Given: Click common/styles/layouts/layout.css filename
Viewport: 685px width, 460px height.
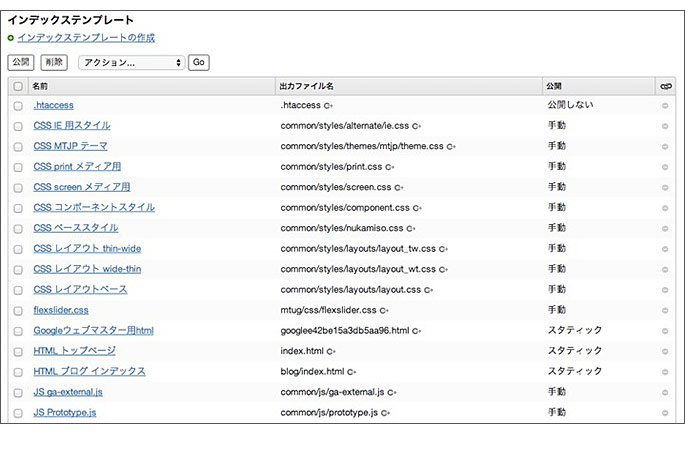Looking at the screenshot, I should point(351,290).
